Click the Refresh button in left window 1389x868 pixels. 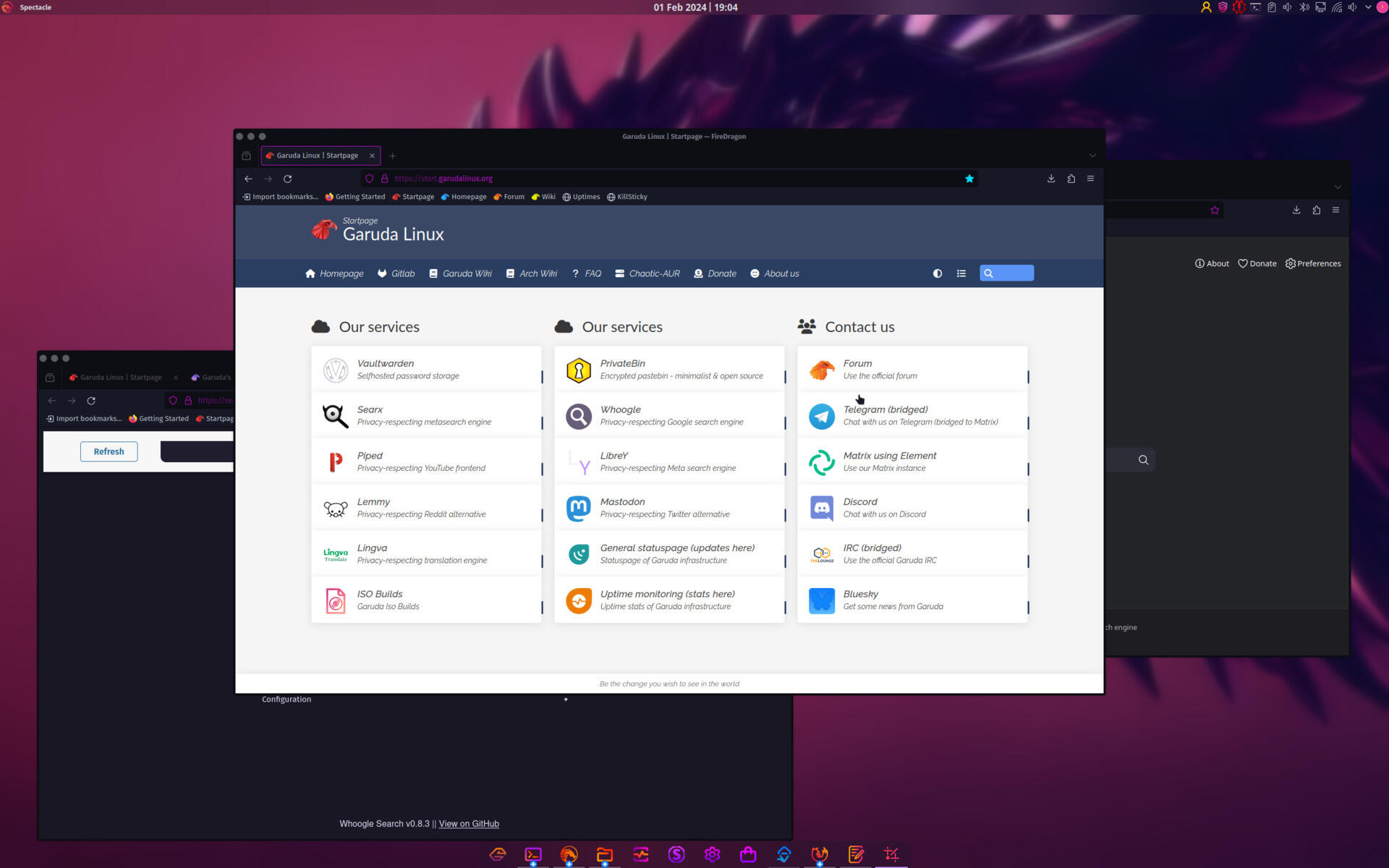[x=109, y=451]
